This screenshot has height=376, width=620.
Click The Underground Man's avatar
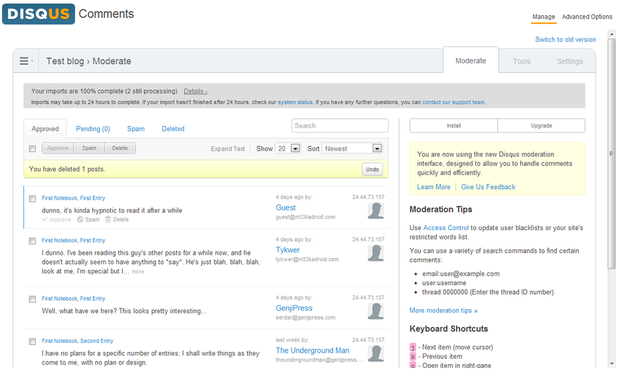[376, 353]
